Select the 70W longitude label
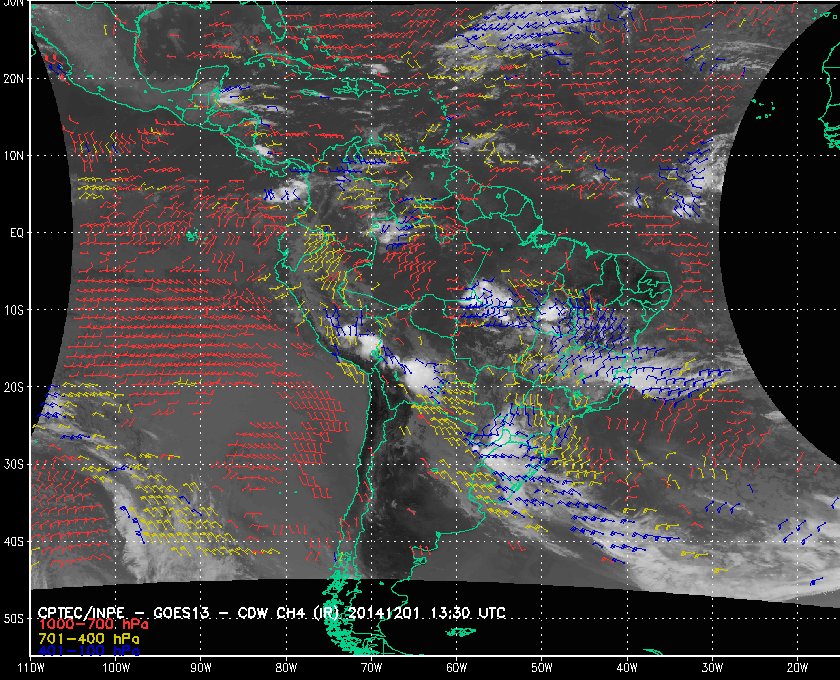The height and width of the screenshot is (680, 840). [371, 668]
